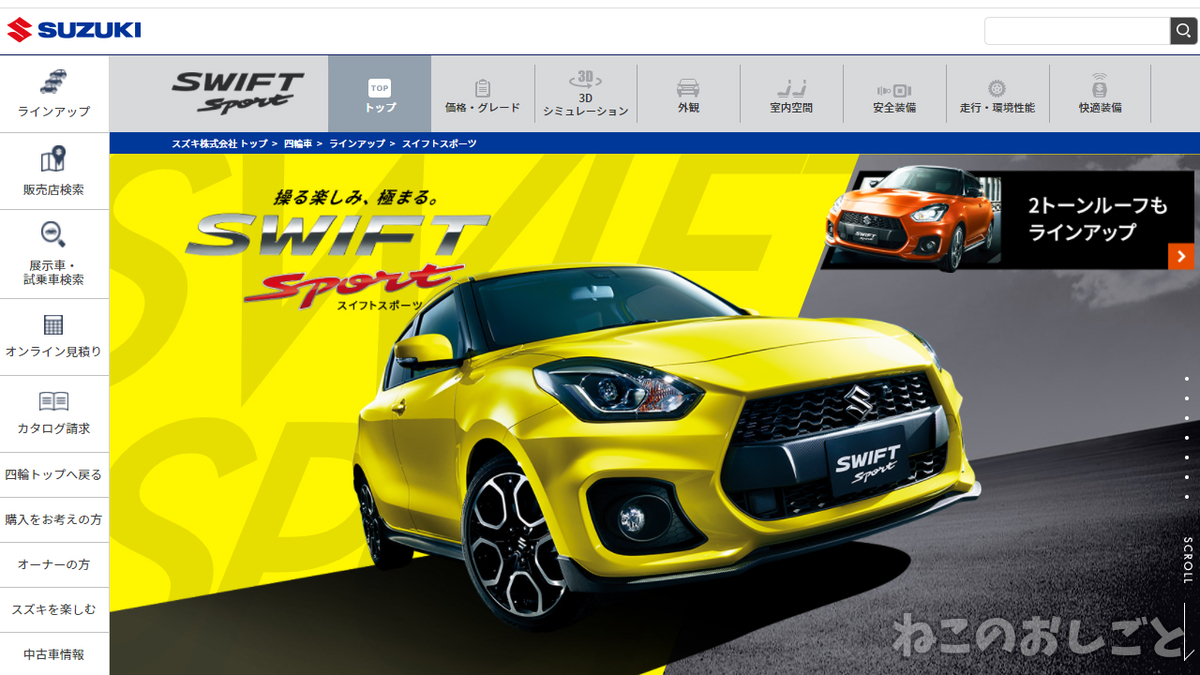1200x675 pixels.
Task: Open 購入をお考えの方 sidebar link
Action: 54,519
